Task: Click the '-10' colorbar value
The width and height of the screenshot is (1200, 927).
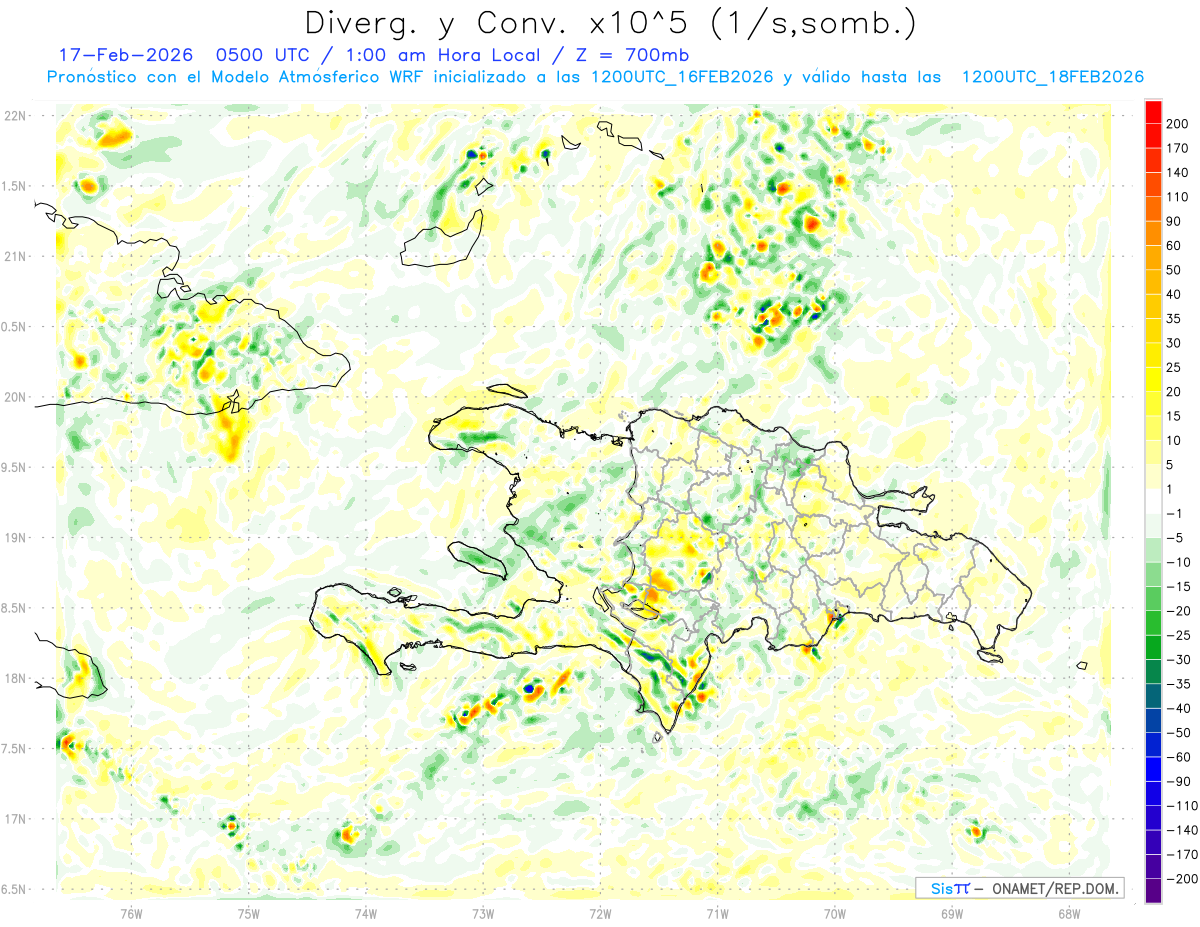Action: [x=1176, y=562]
